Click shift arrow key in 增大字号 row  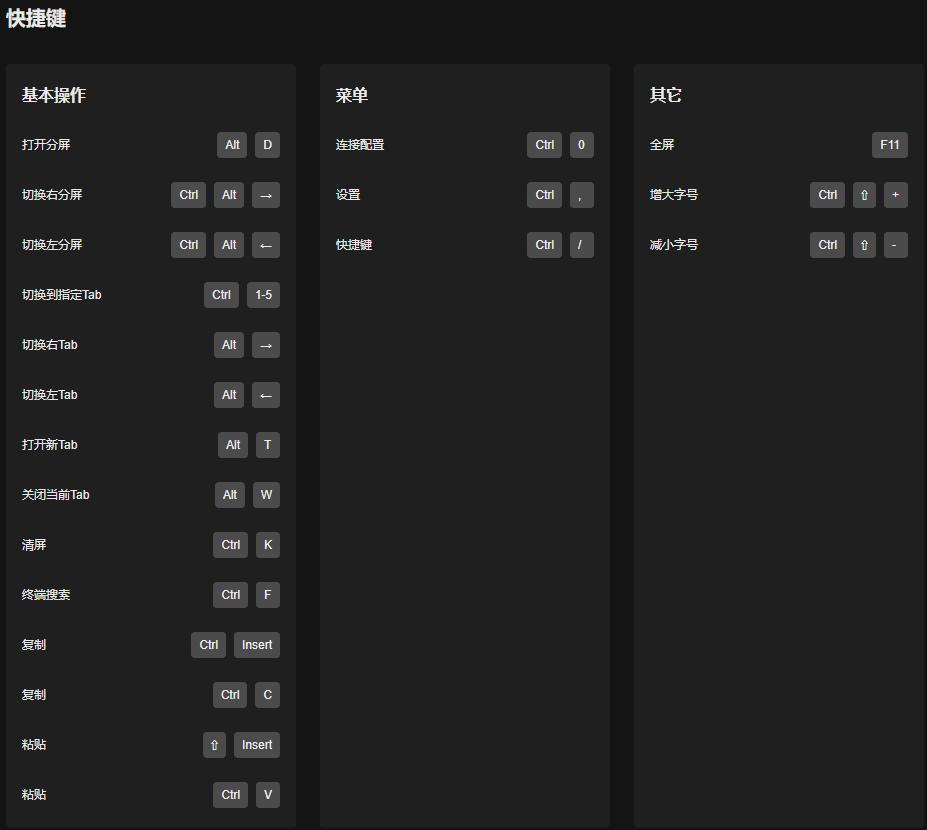click(864, 195)
